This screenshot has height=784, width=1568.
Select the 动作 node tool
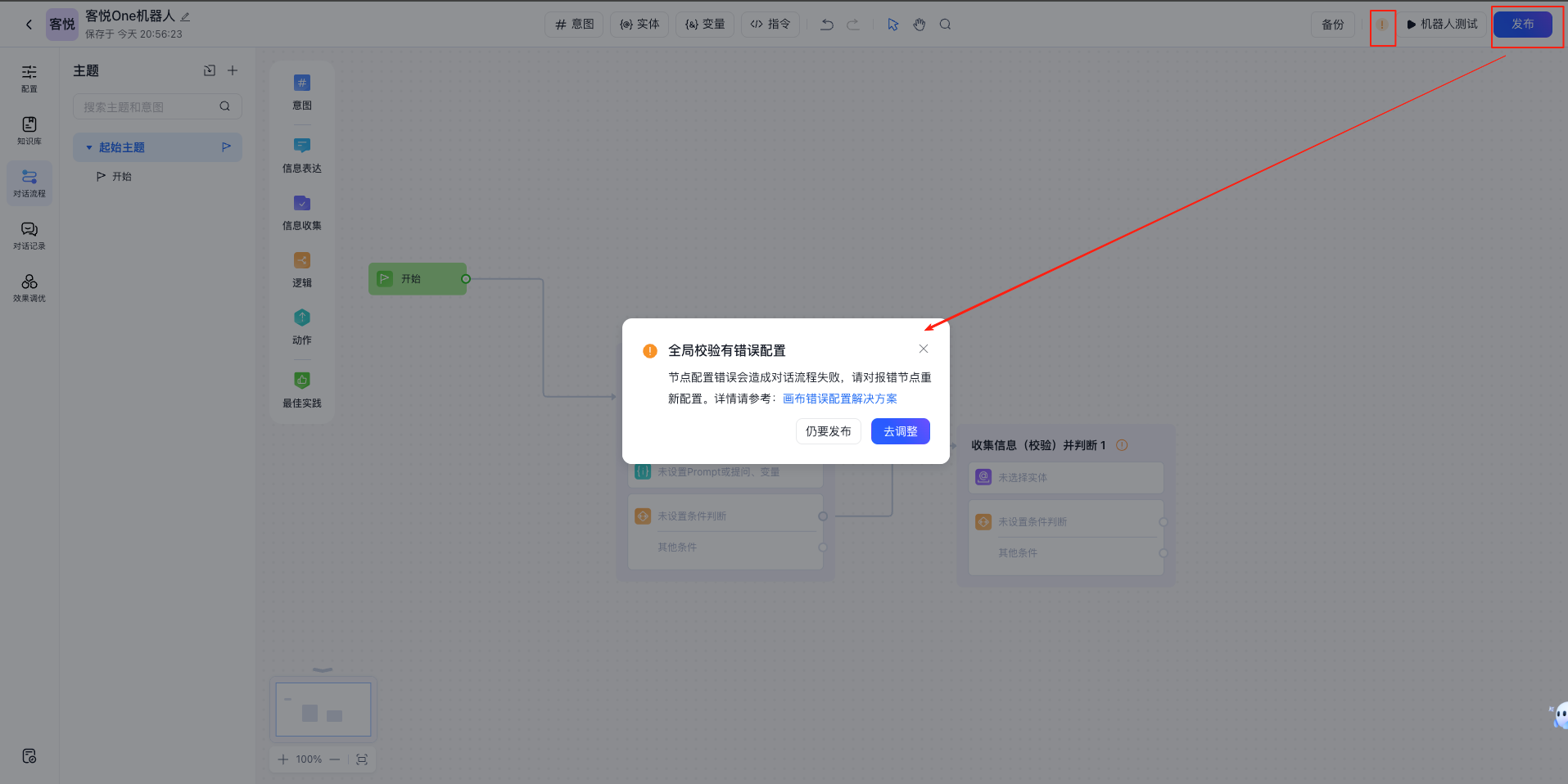301,326
